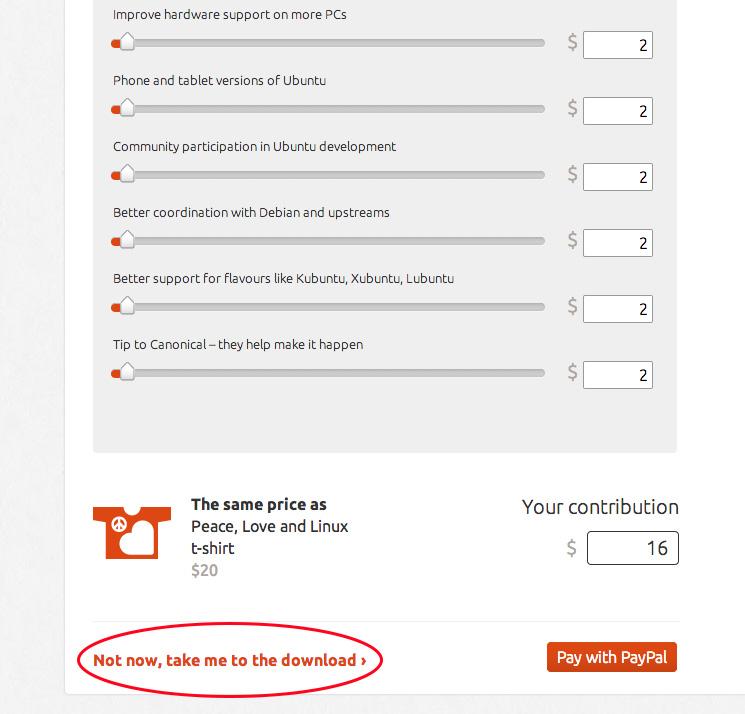Click the 'Tip to Canonical' slider handle
The image size is (745, 714).
click(x=127, y=373)
